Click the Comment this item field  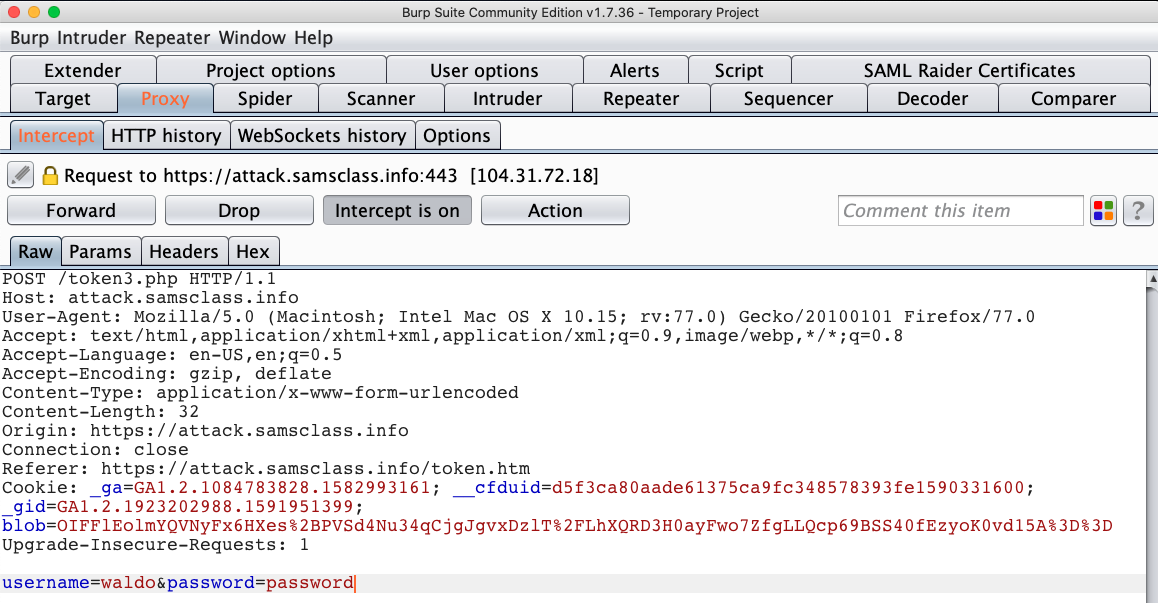[x=960, y=211]
